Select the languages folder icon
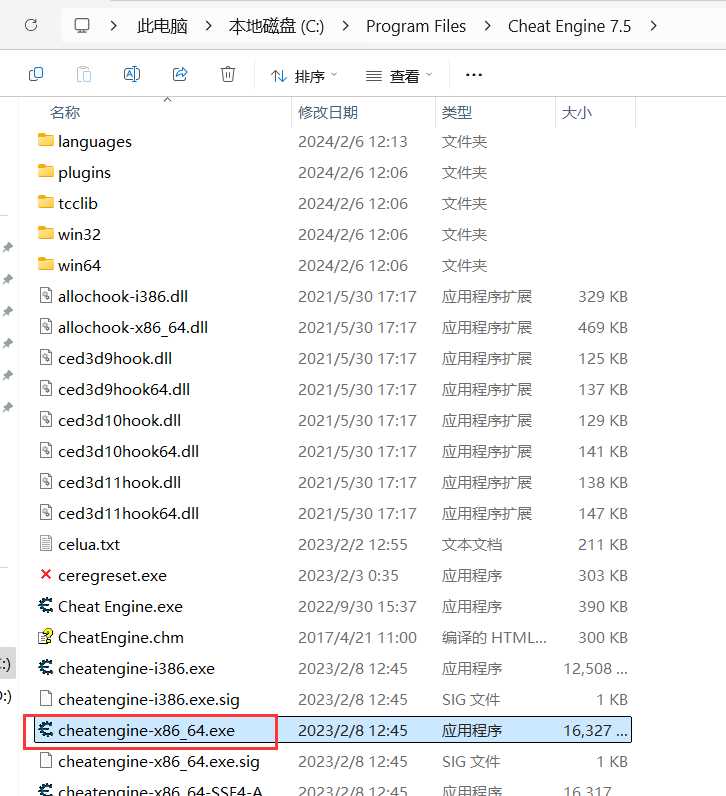The image size is (726, 796). click(x=46, y=140)
